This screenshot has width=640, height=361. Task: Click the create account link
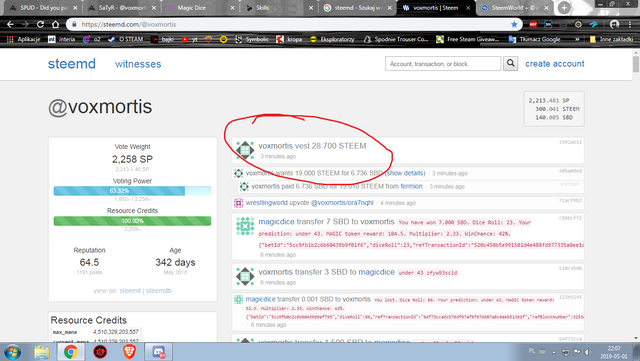pyautogui.click(x=555, y=64)
